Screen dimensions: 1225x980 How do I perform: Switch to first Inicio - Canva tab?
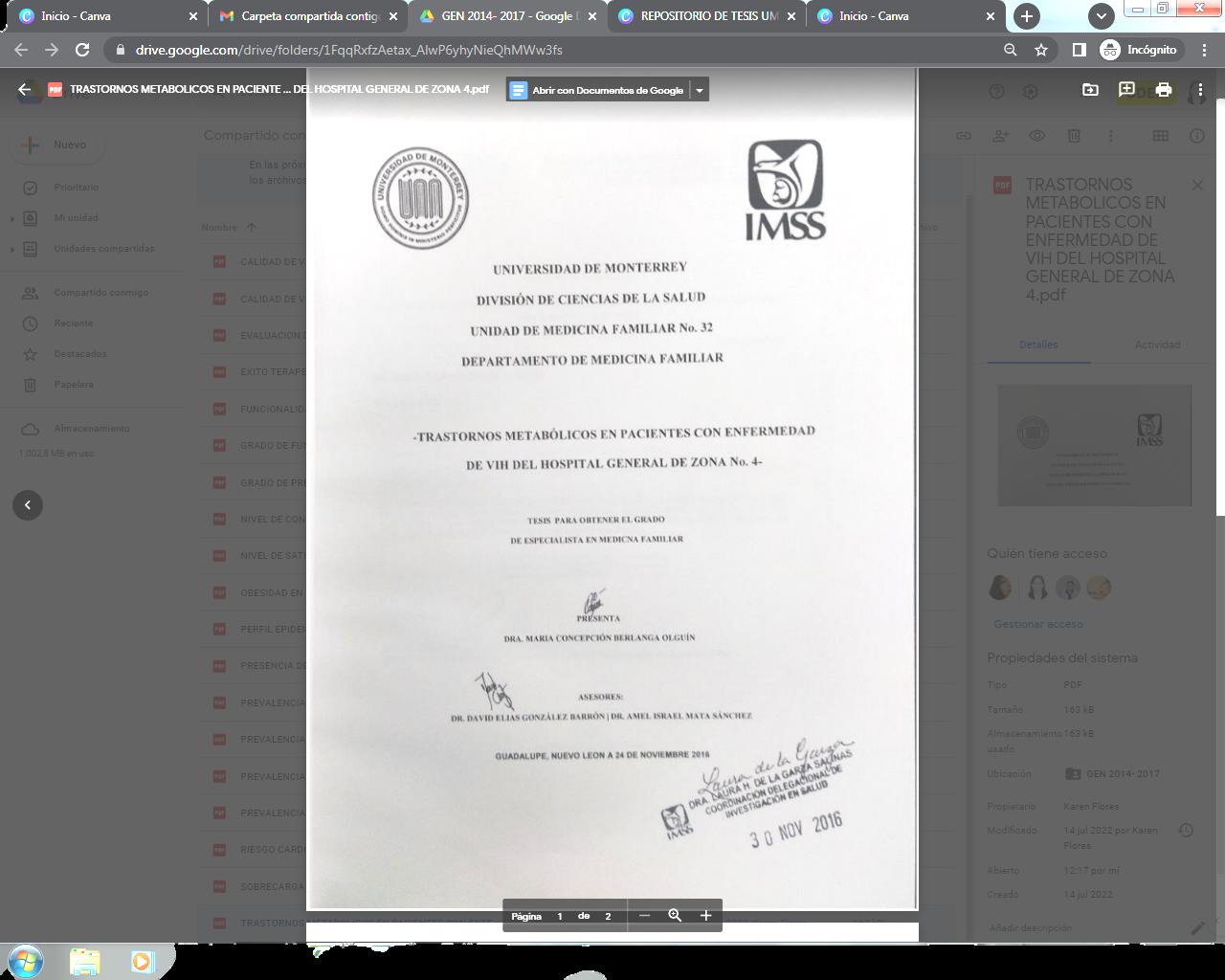[x=107, y=16]
